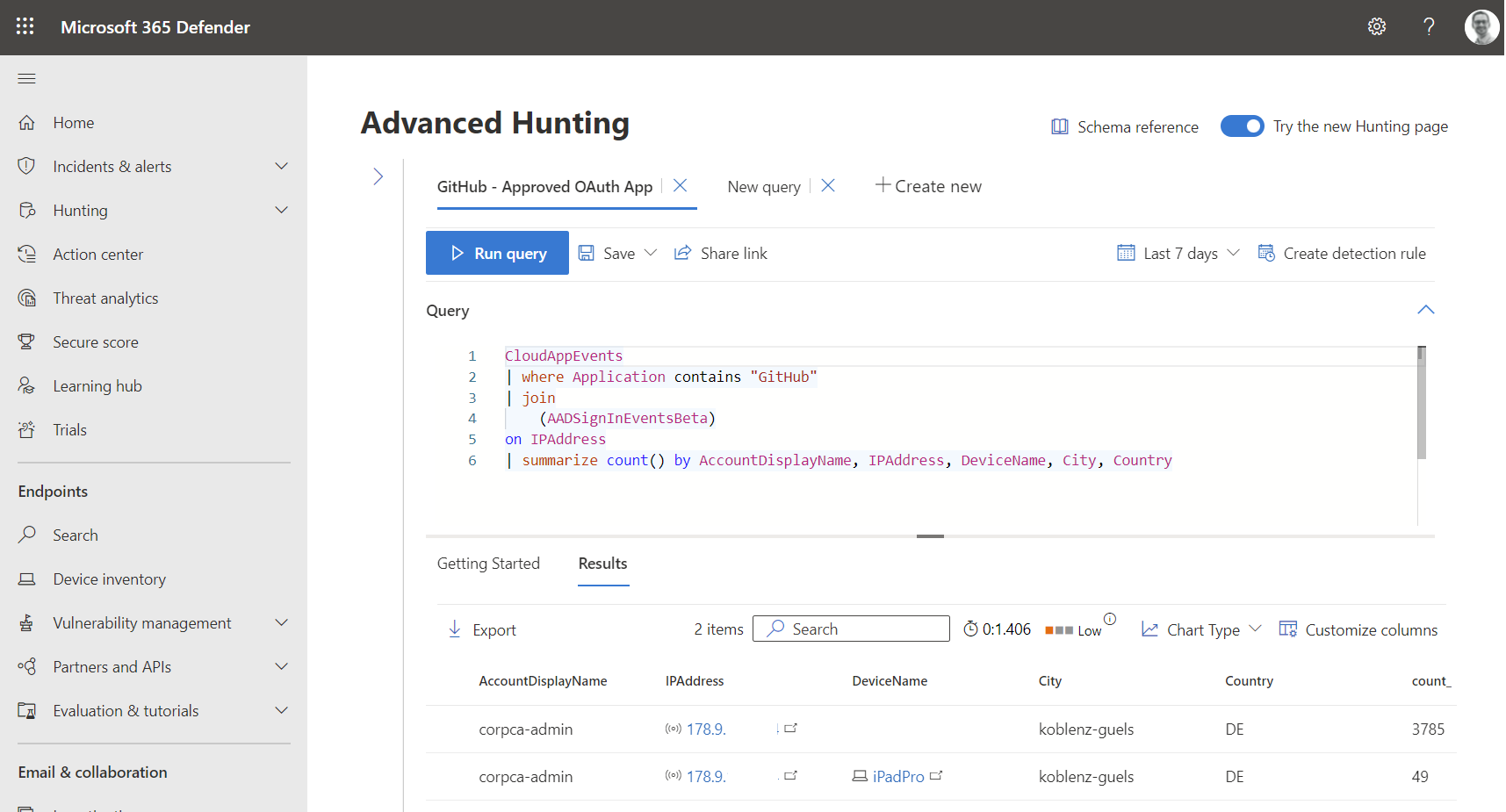
Task: Open the Chart Type dropdown
Action: [x=1201, y=629]
